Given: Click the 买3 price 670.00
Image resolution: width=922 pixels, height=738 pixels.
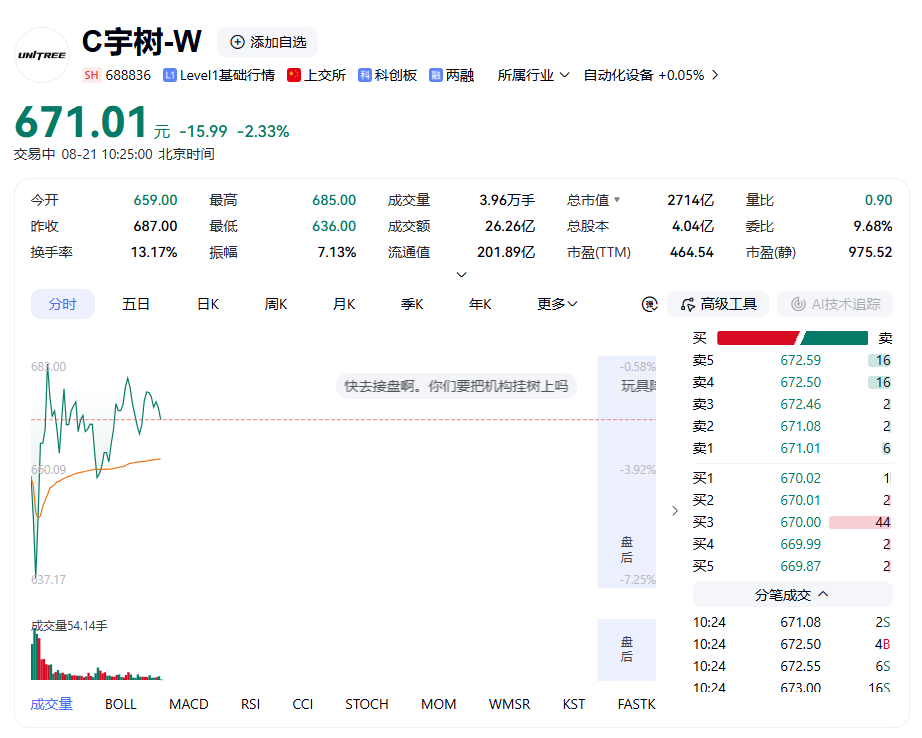Looking at the screenshot, I should pos(800,522).
